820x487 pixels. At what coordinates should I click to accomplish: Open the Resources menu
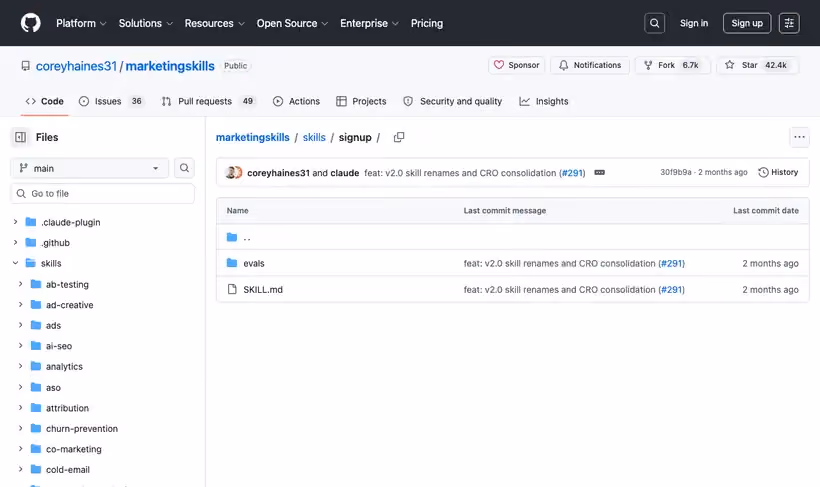pyautogui.click(x=214, y=23)
